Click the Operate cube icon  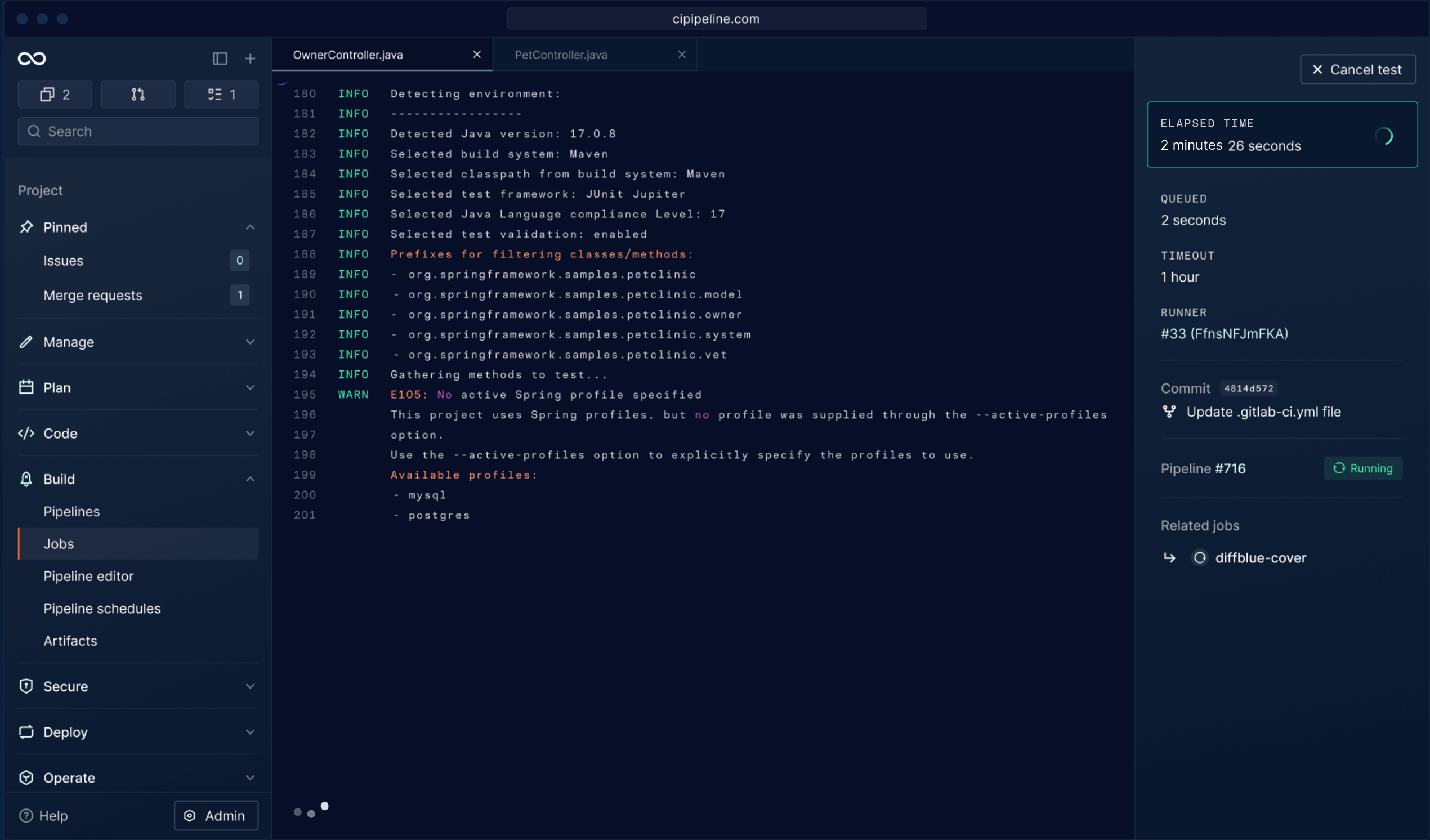coord(26,777)
